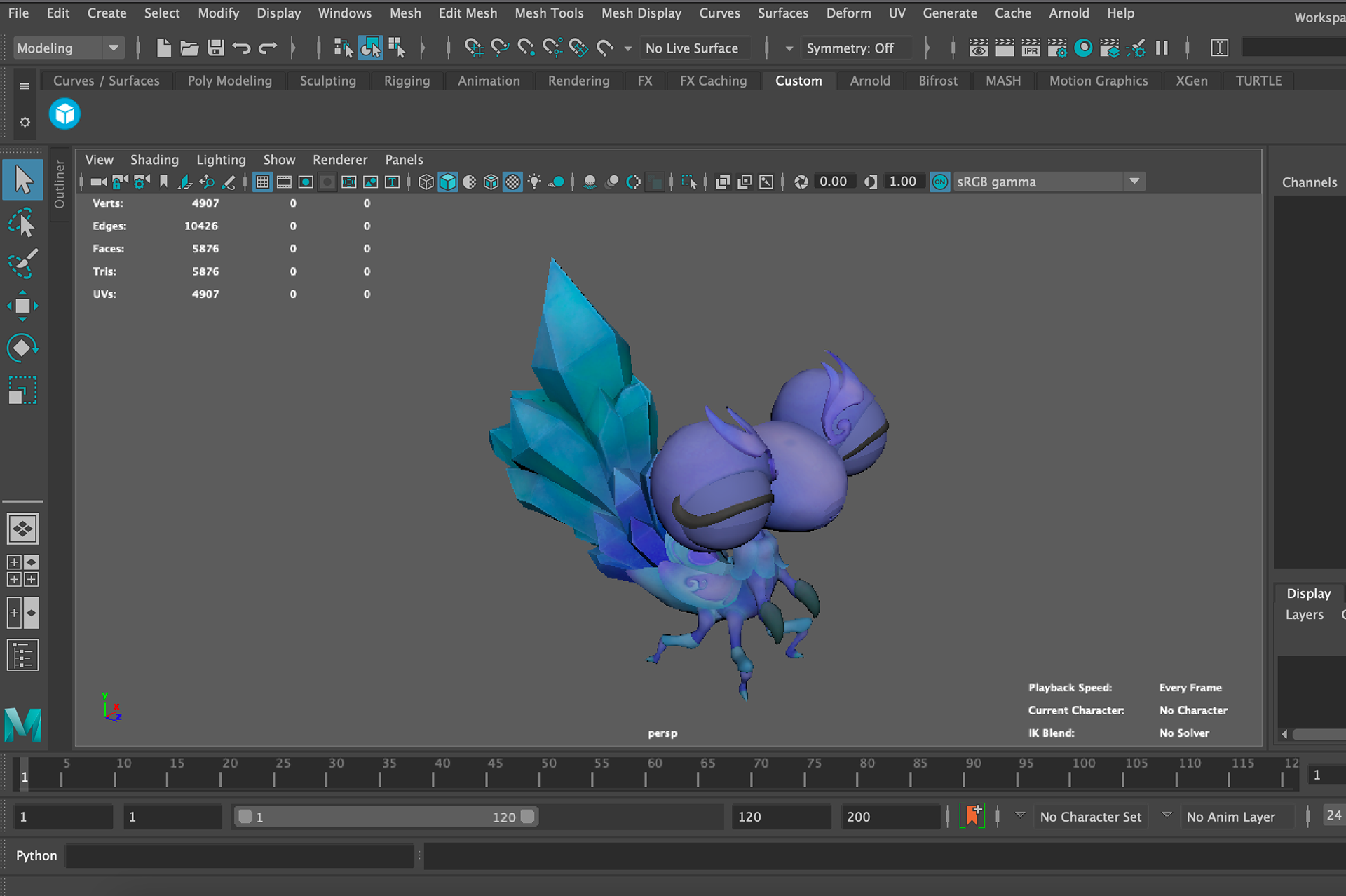1346x896 pixels.
Task: Activate the Select tool arrow
Action: [22, 179]
